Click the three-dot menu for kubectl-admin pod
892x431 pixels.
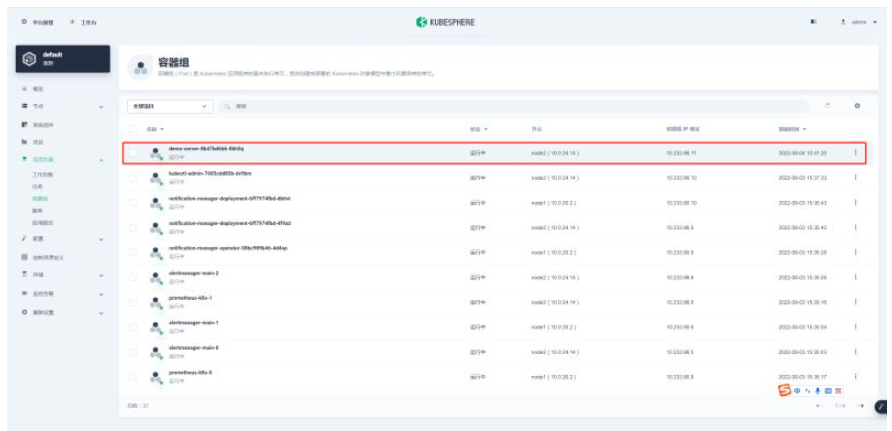pyautogui.click(x=855, y=177)
